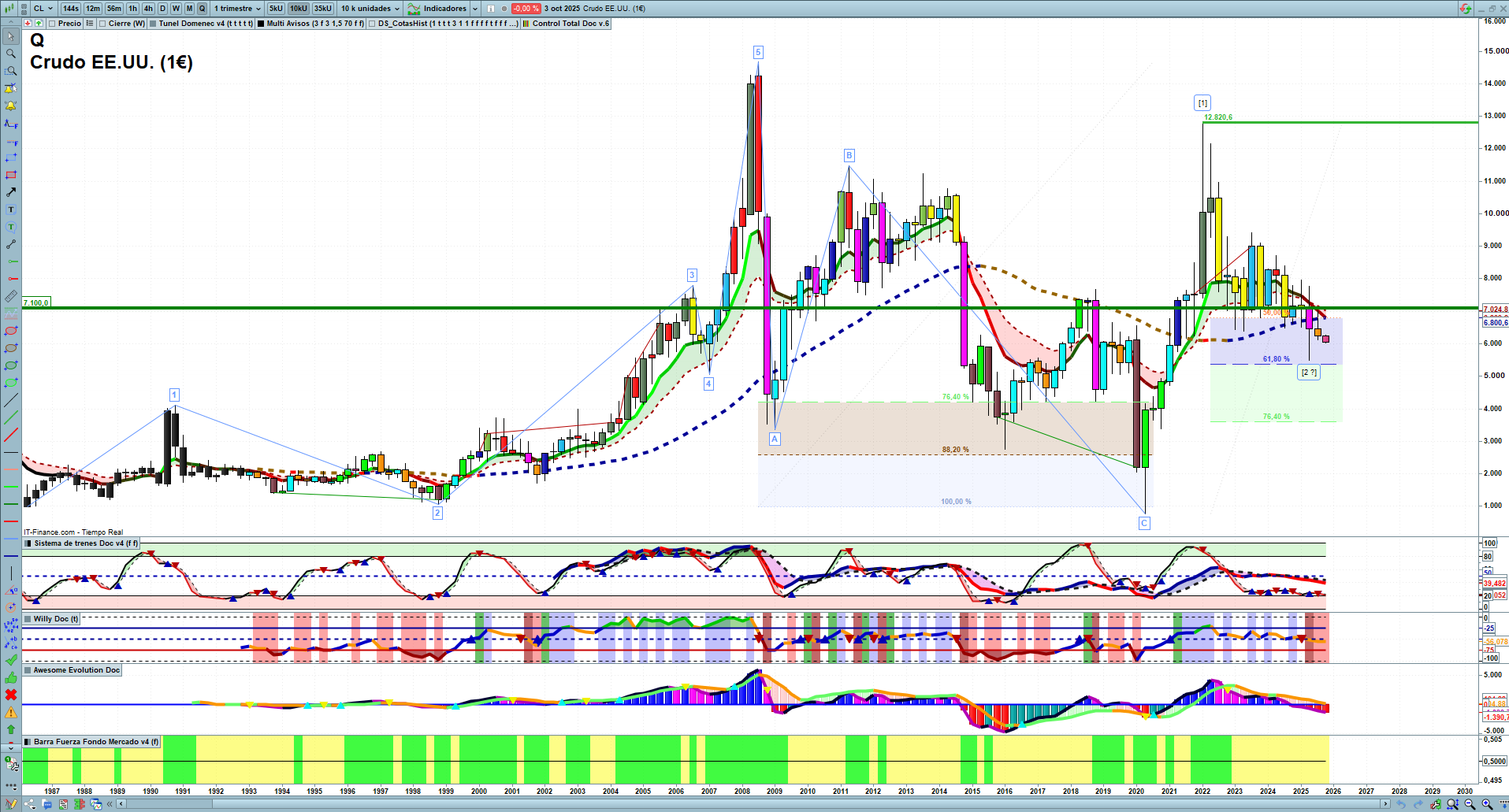The height and width of the screenshot is (812, 1509).
Task: Select the rectangle drawing tool with red fill
Action: pos(11,175)
